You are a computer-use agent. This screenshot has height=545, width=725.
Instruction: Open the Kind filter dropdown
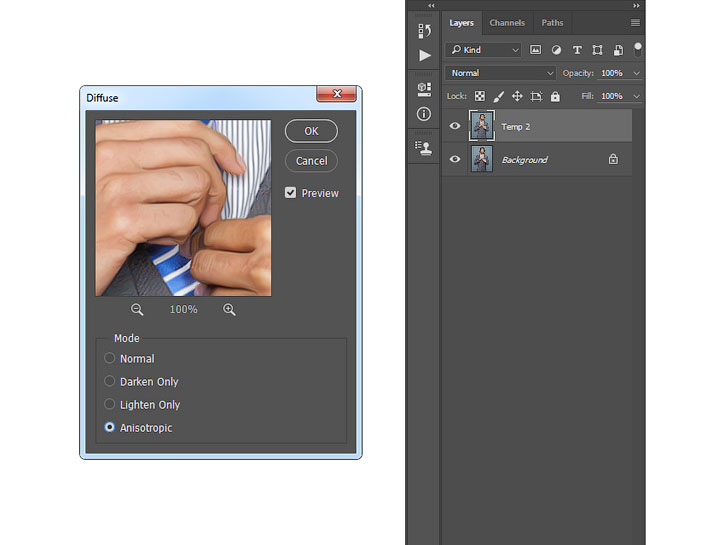(483, 49)
